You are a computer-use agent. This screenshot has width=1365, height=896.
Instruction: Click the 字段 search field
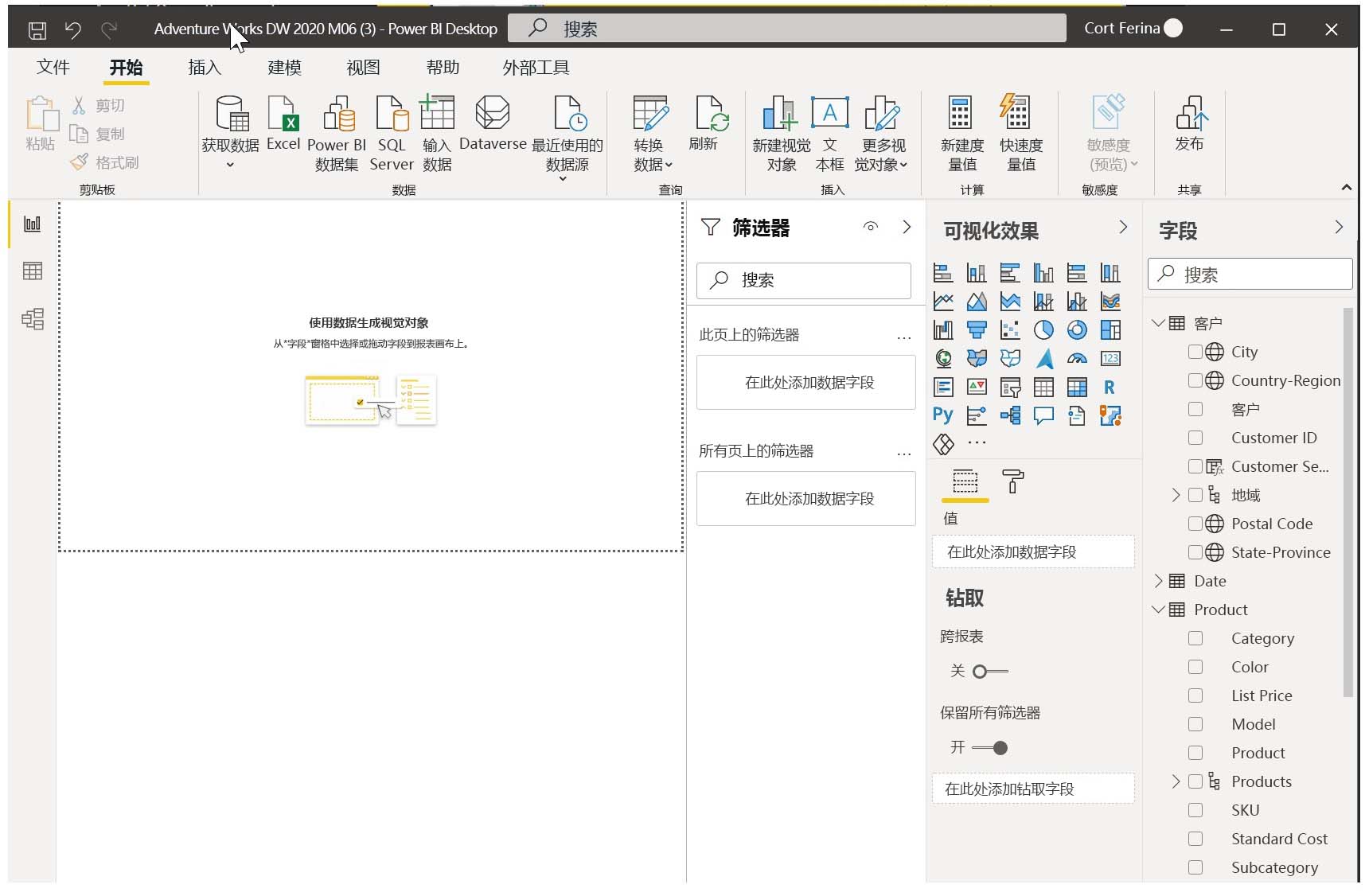(1250, 275)
